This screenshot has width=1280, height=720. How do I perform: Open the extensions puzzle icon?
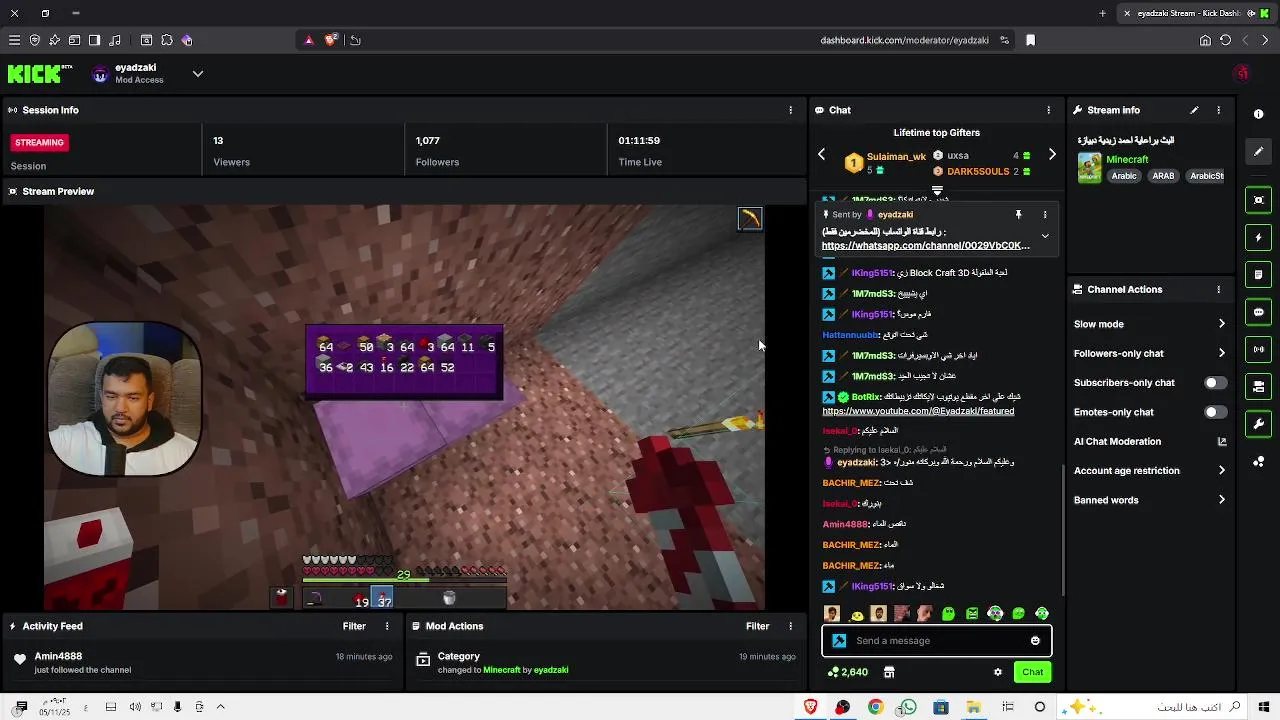coord(166,40)
